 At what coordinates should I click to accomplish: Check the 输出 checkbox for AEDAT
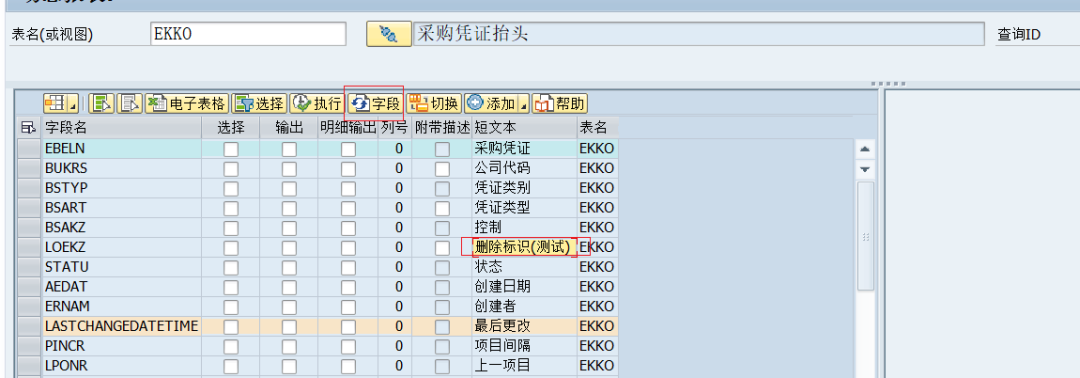pyautogui.click(x=289, y=286)
